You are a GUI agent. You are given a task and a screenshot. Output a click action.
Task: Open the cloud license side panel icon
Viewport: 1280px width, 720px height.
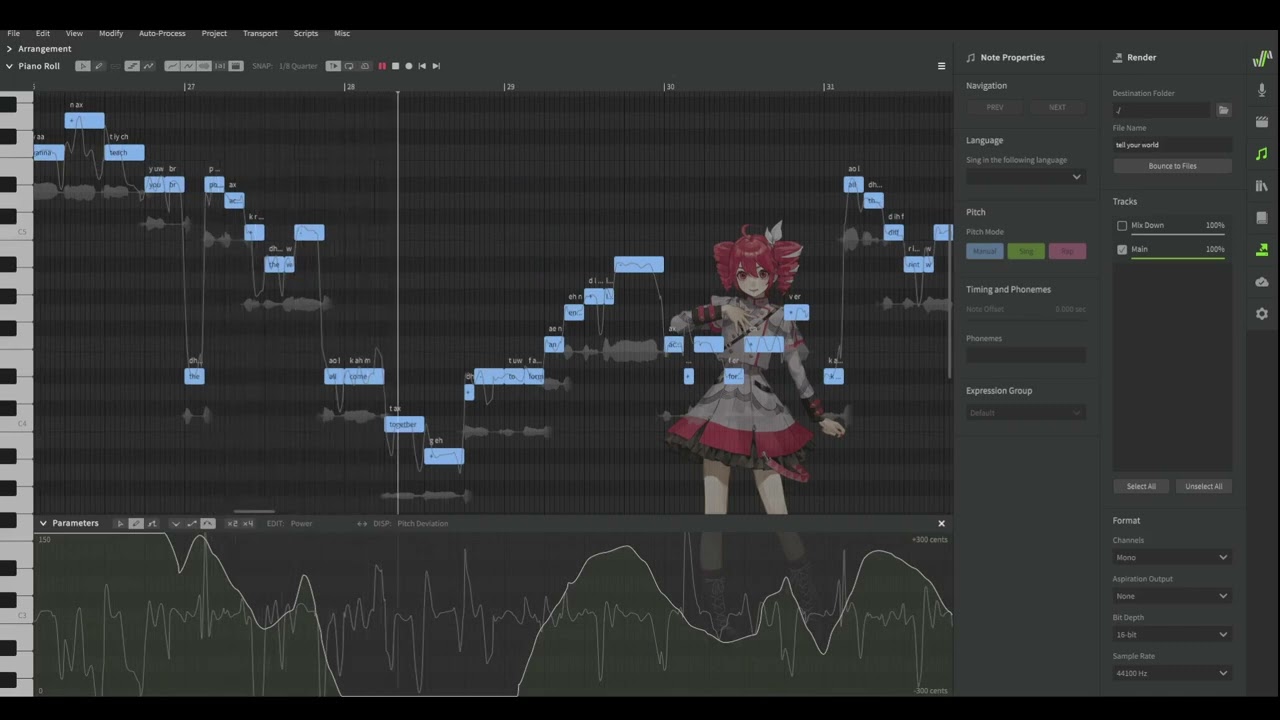click(1262, 282)
